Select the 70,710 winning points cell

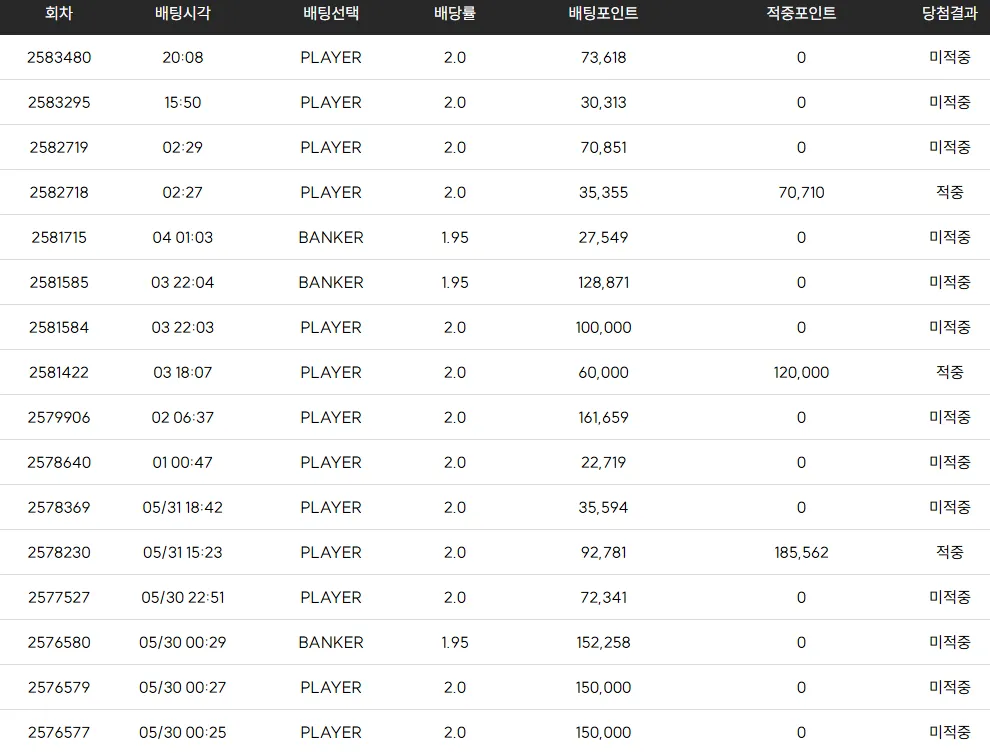click(x=801, y=193)
